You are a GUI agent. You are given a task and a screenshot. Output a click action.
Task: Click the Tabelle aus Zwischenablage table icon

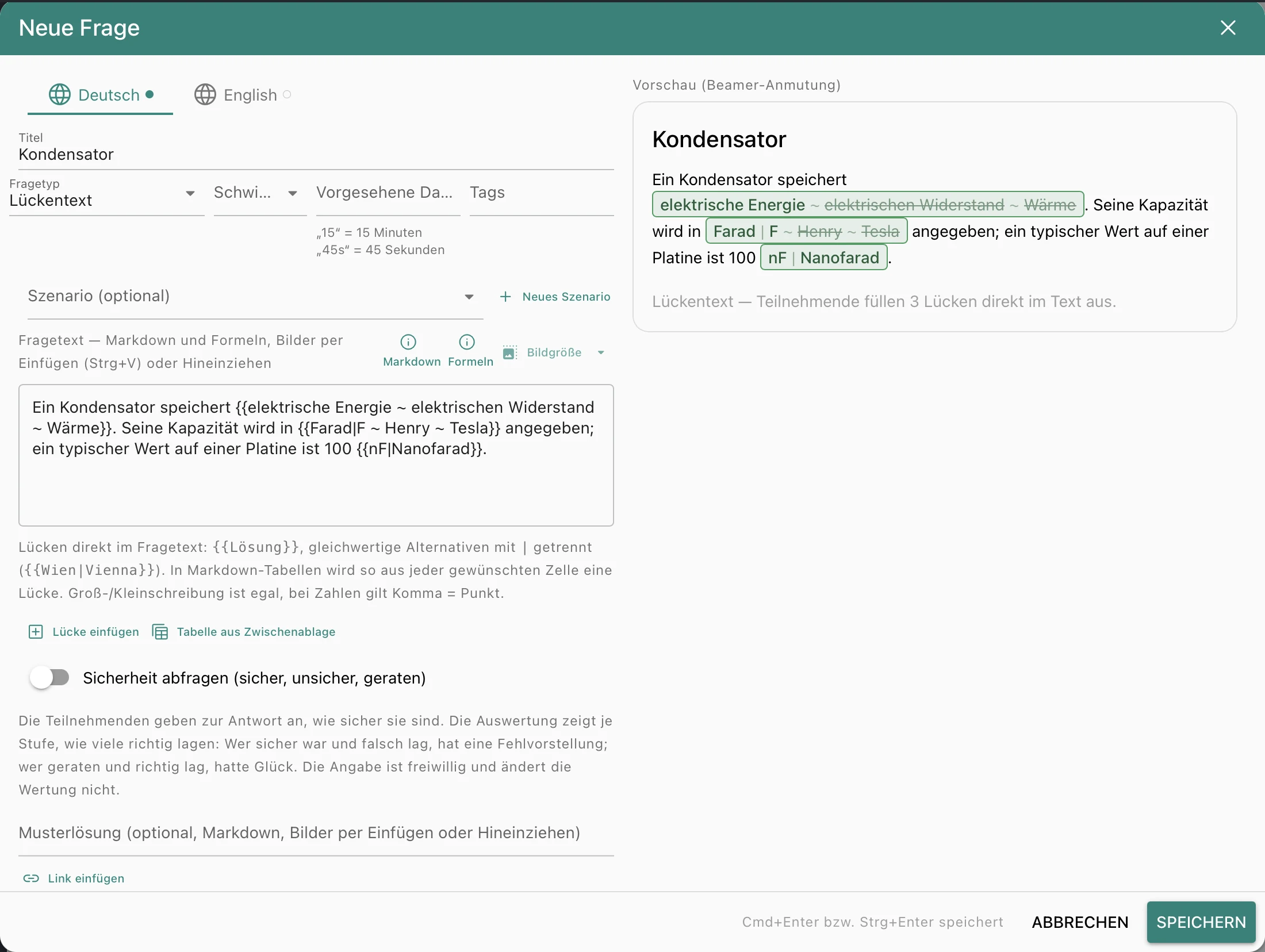160,632
